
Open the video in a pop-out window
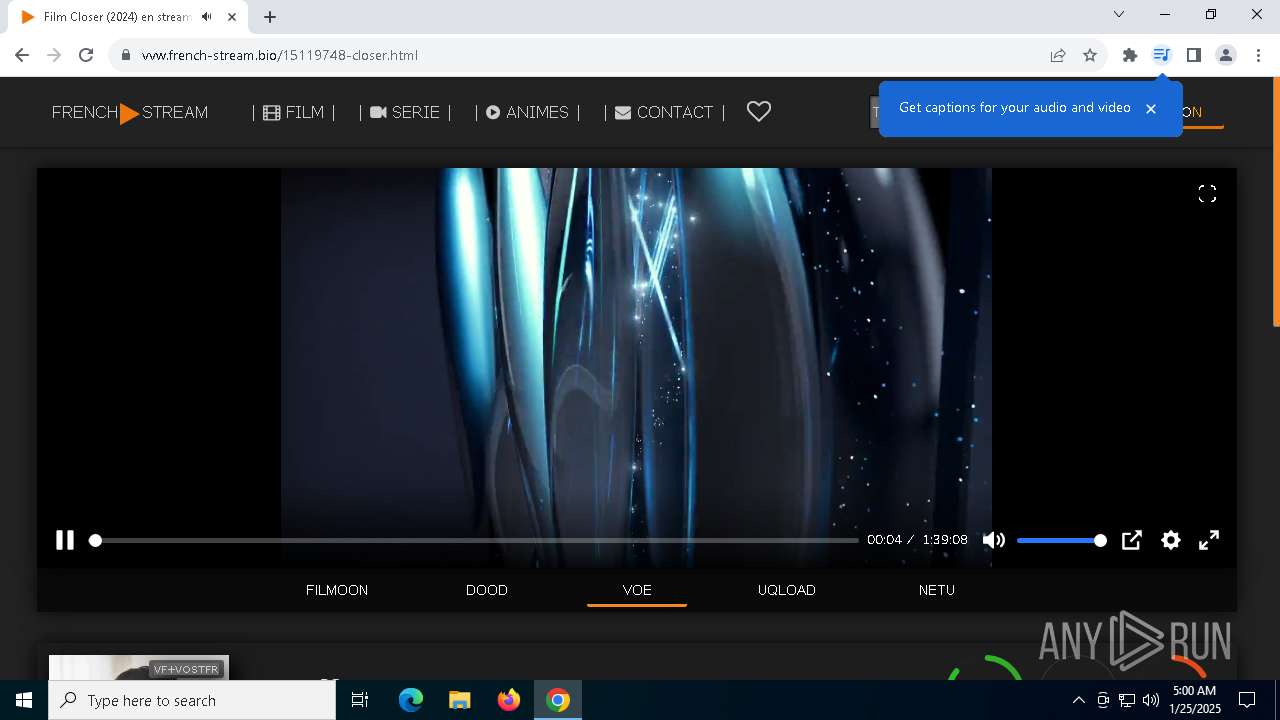click(1131, 540)
